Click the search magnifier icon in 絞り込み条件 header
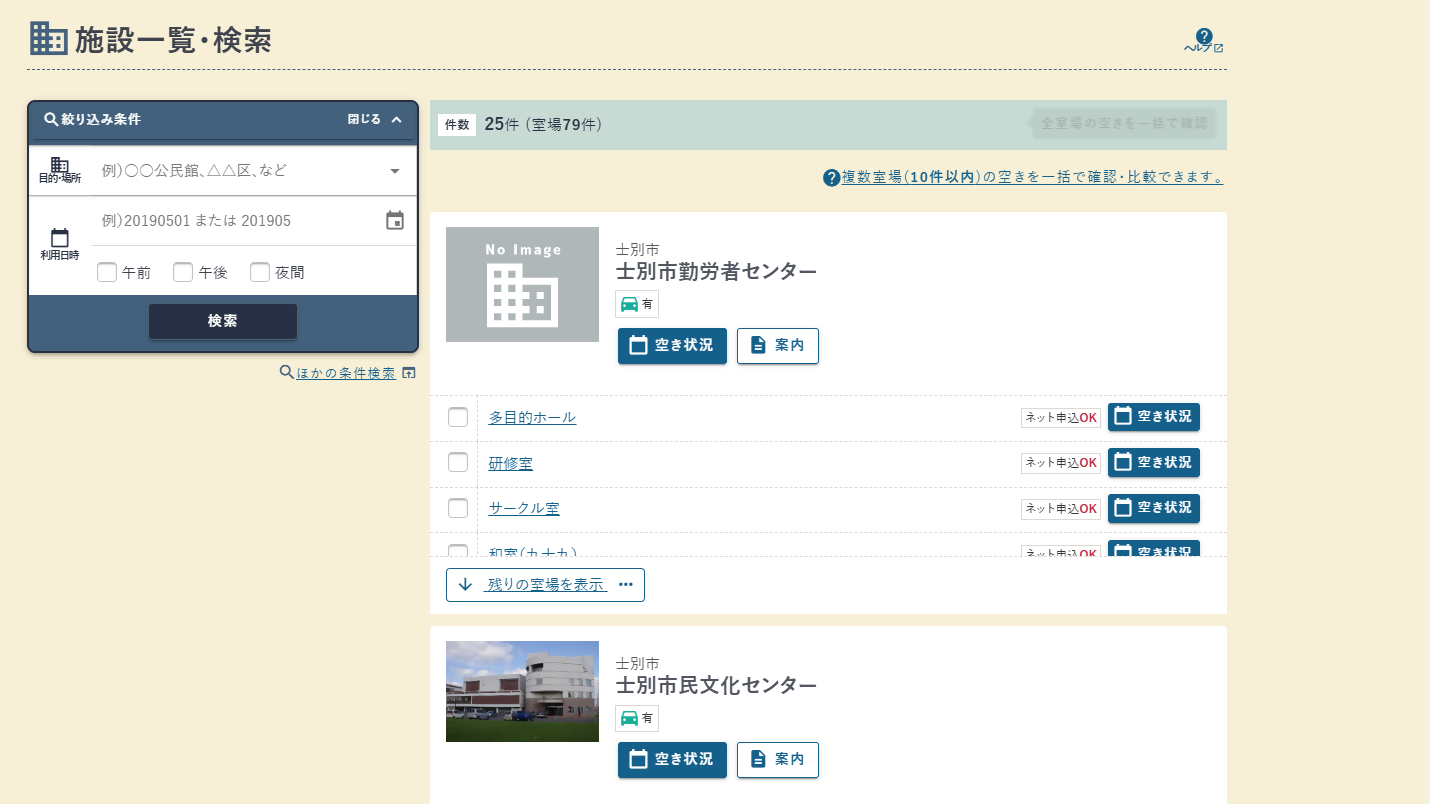Screen dimensions: 1430x804 point(51,119)
